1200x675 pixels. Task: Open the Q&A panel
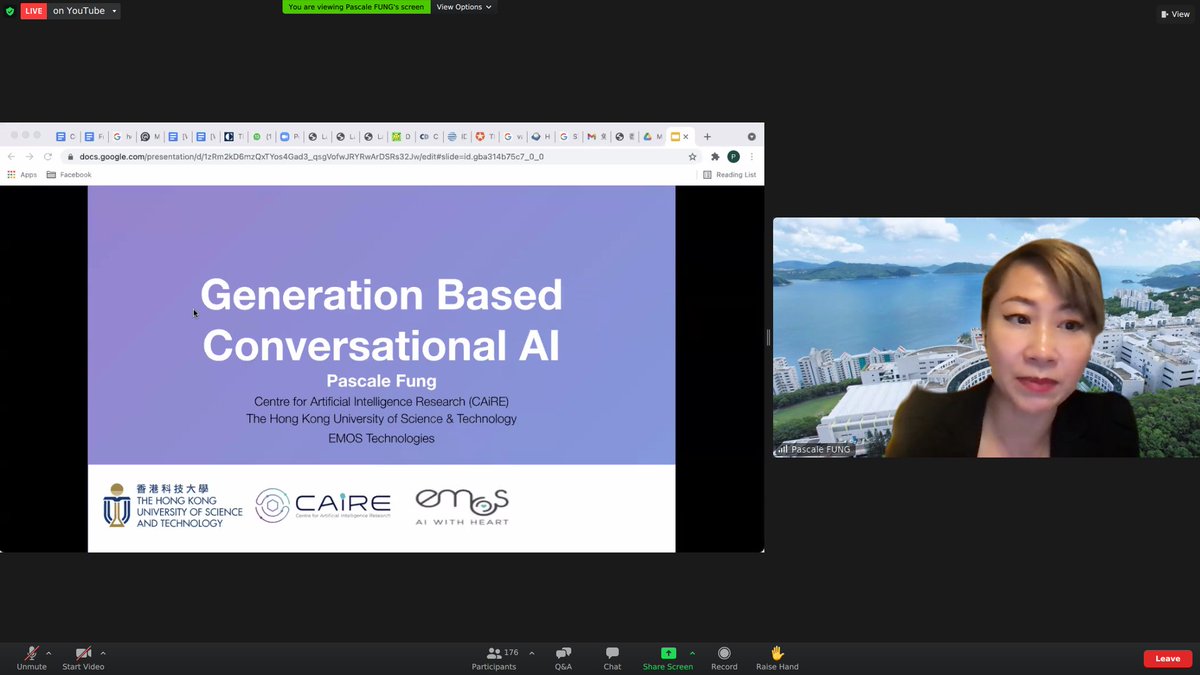(563, 658)
